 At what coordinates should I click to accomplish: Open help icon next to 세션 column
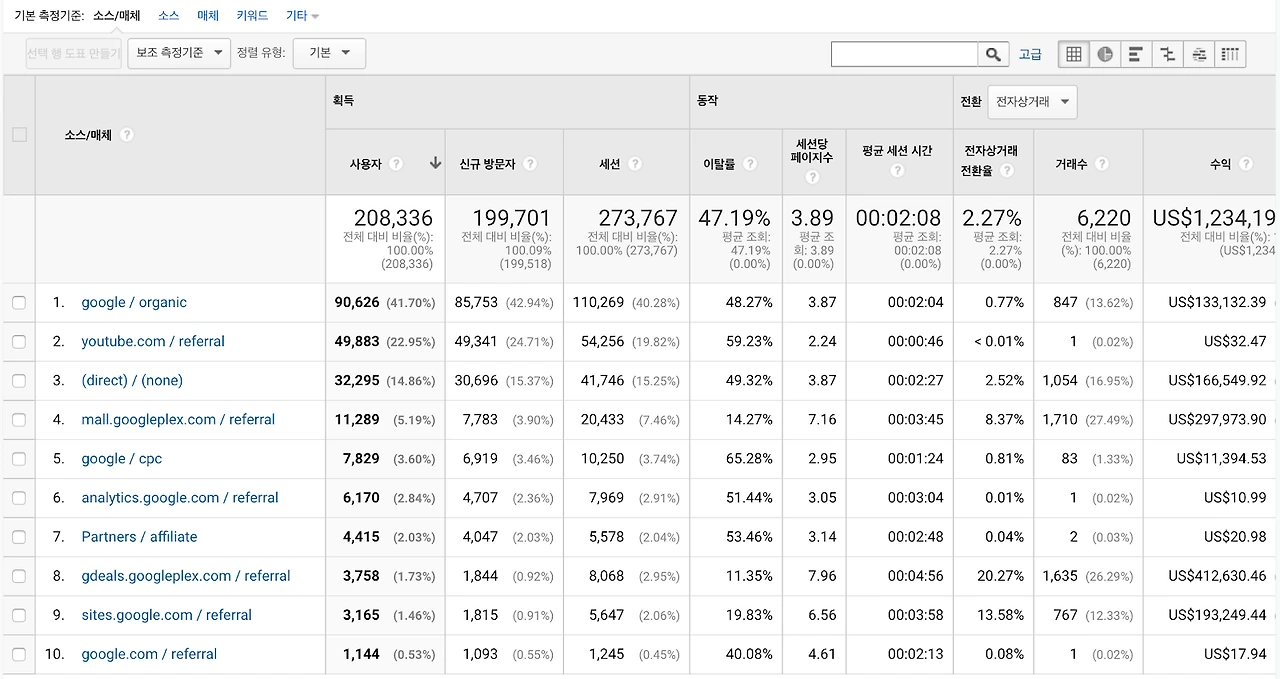tap(635, 164)
